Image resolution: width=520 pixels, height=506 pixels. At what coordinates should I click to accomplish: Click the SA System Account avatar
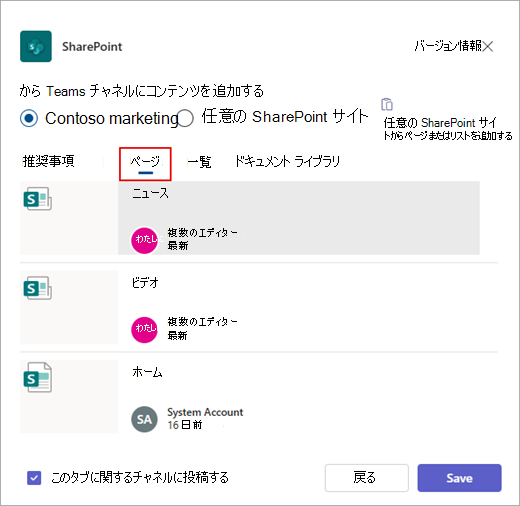point(144,419)
